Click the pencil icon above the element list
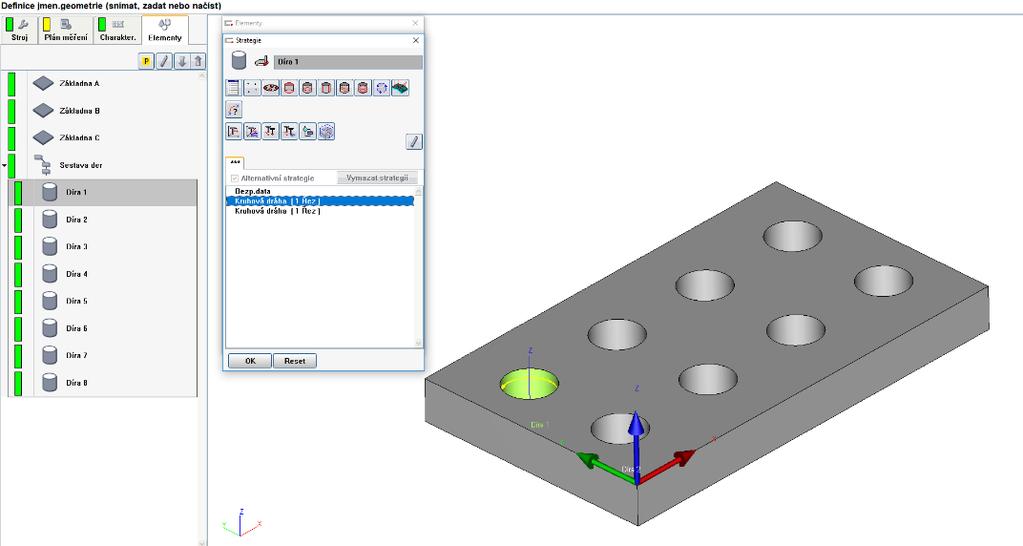The height and width of the screenshot is (546, 1023). pyautogui.click(x=164, y=61)
